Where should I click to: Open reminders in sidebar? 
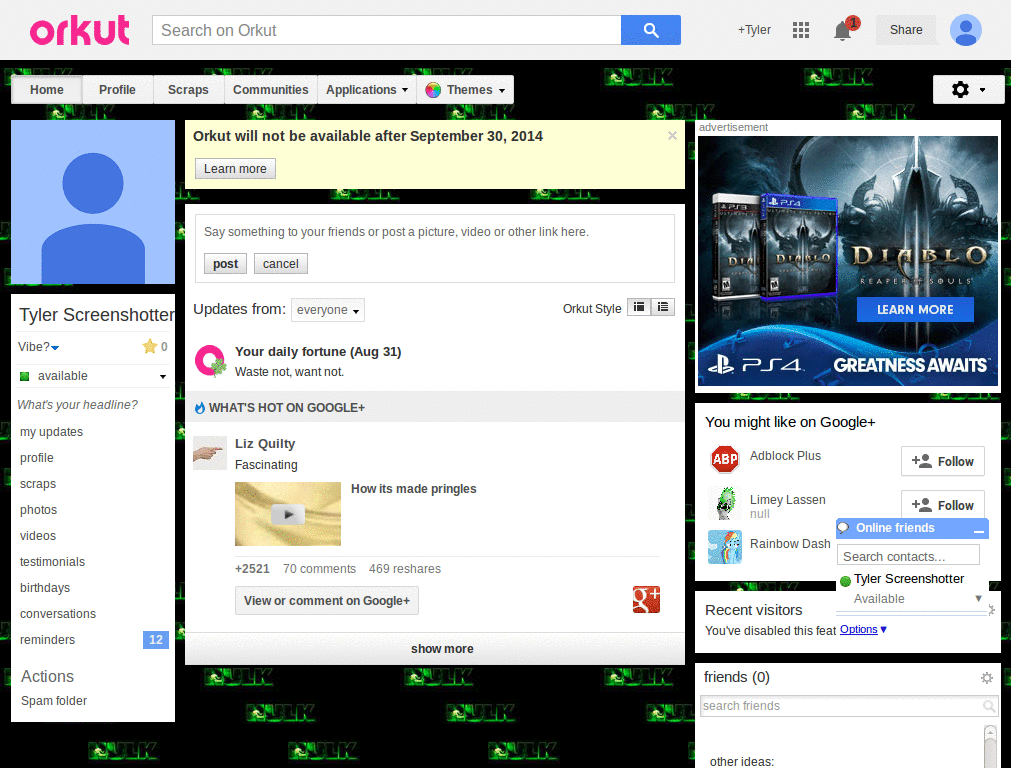(x=48, y=640)
